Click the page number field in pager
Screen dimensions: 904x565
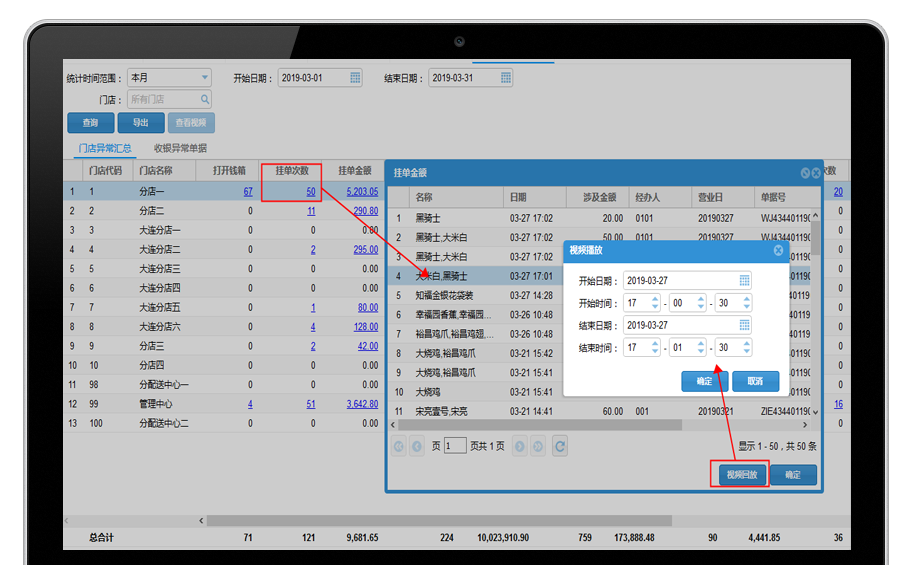(x=455, y=446)
